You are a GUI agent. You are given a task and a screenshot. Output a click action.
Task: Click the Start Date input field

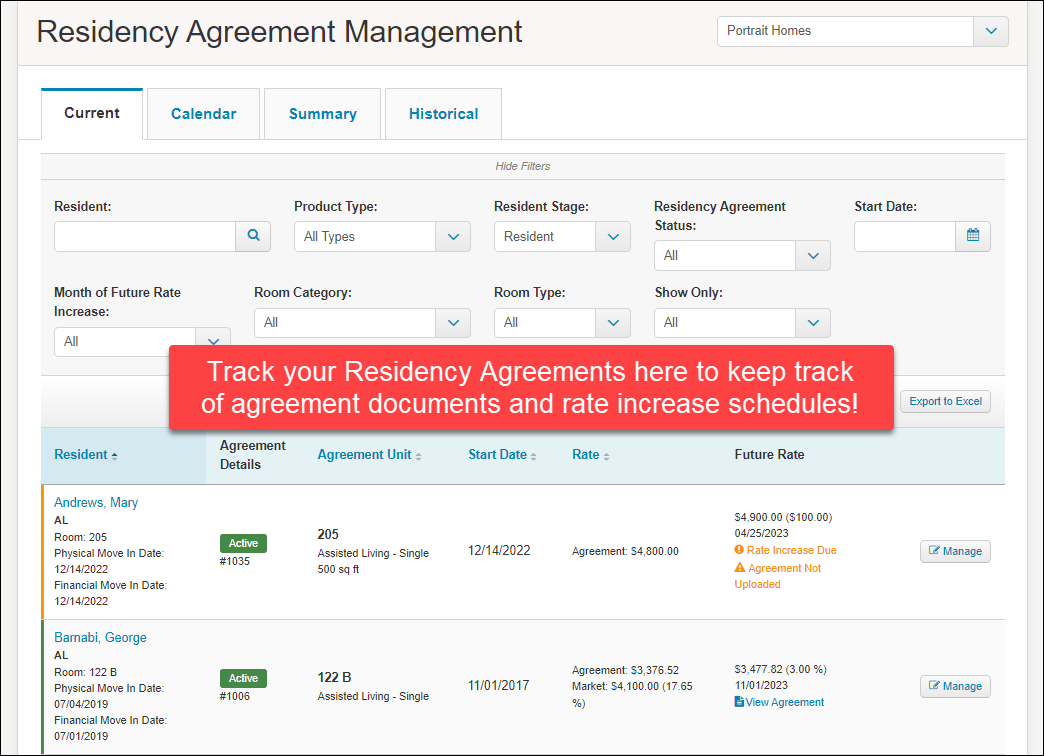point(904,236)
